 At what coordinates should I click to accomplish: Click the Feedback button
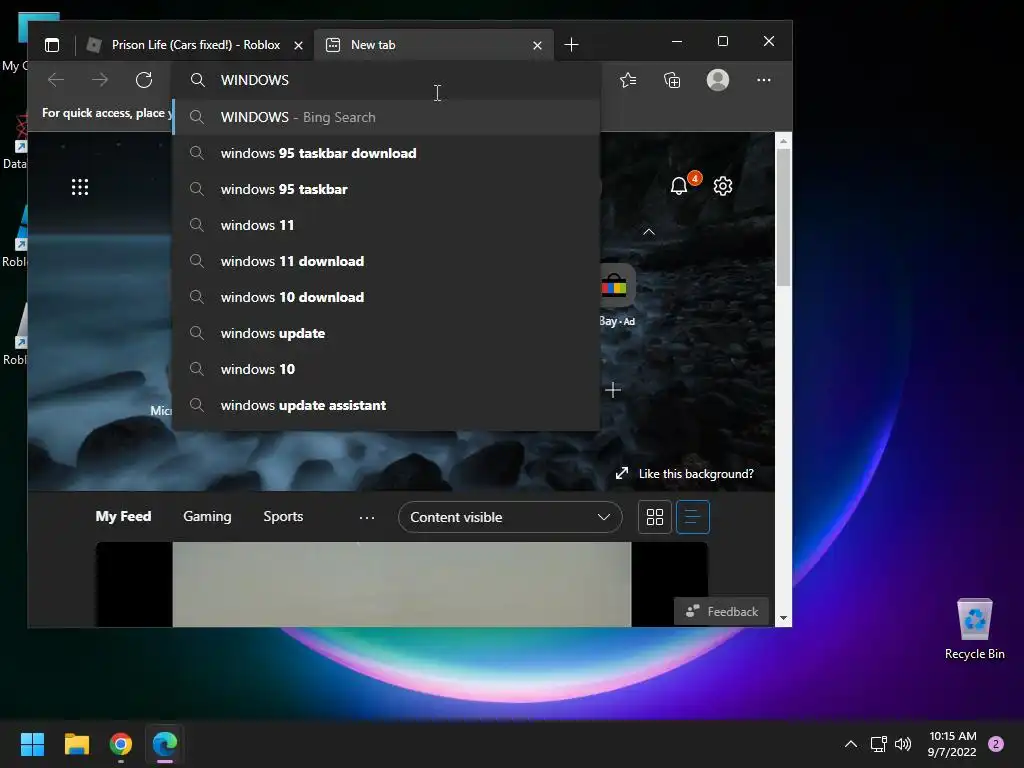[x=722, y=611]
